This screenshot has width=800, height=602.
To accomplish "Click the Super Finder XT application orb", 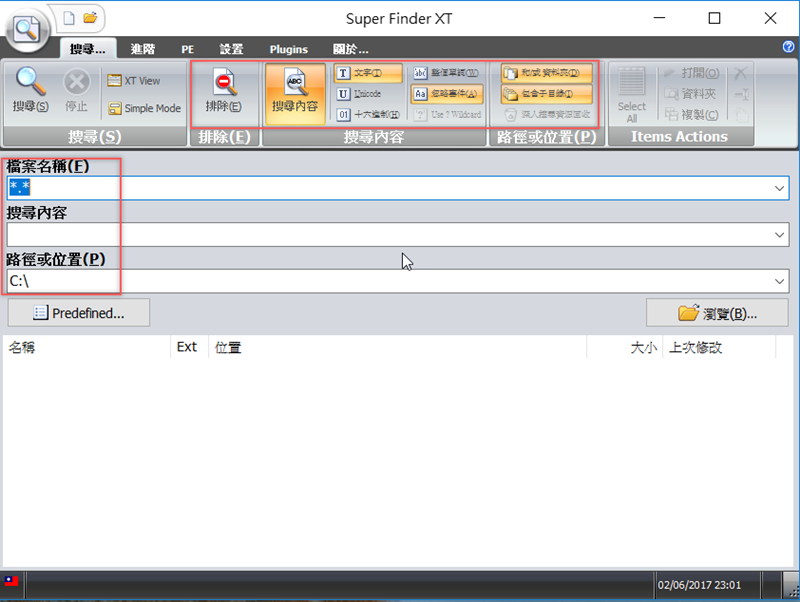I will tap(27, 30).
